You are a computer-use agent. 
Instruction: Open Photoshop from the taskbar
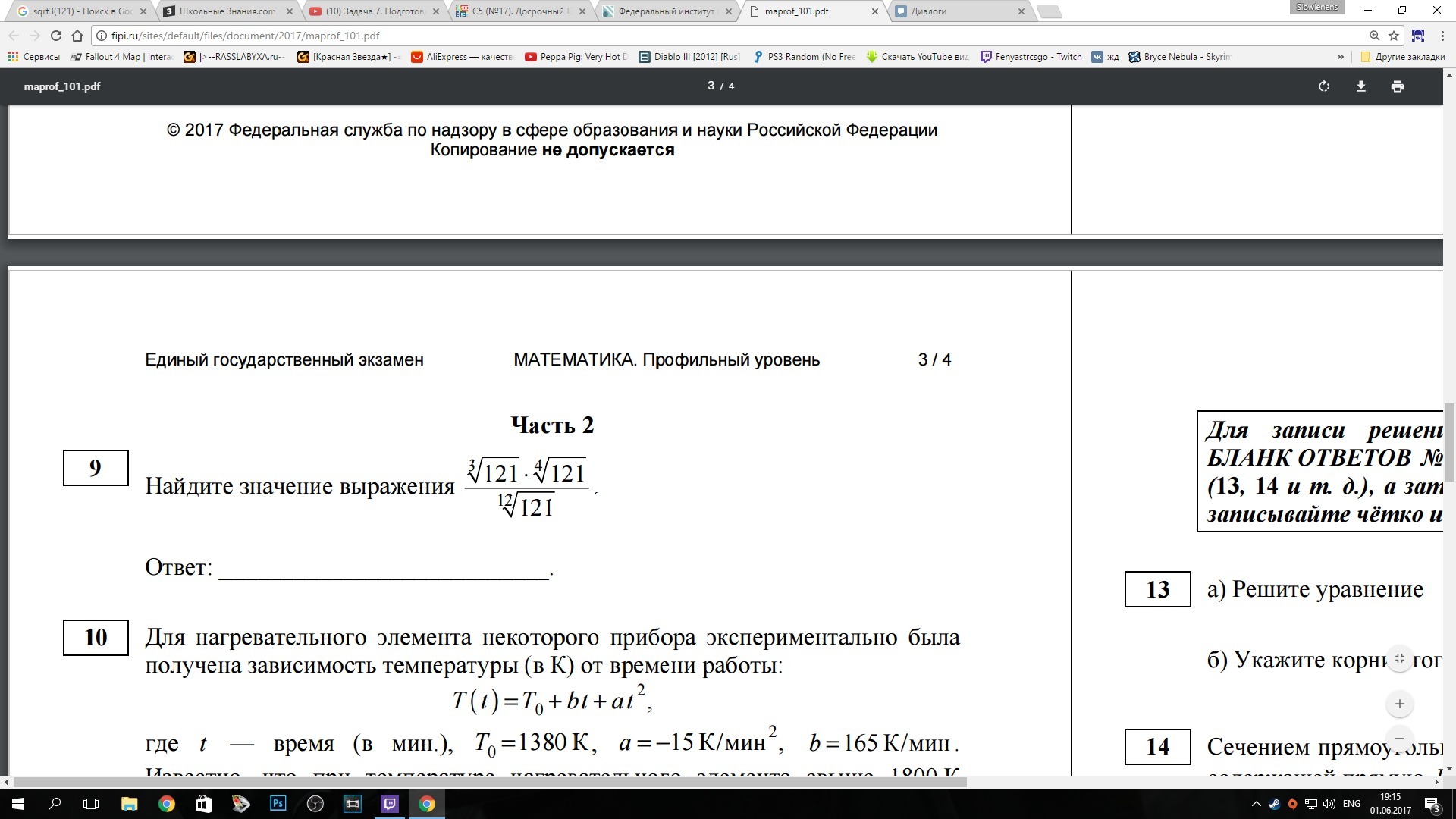pyautogui.click(x=278, y=804)
